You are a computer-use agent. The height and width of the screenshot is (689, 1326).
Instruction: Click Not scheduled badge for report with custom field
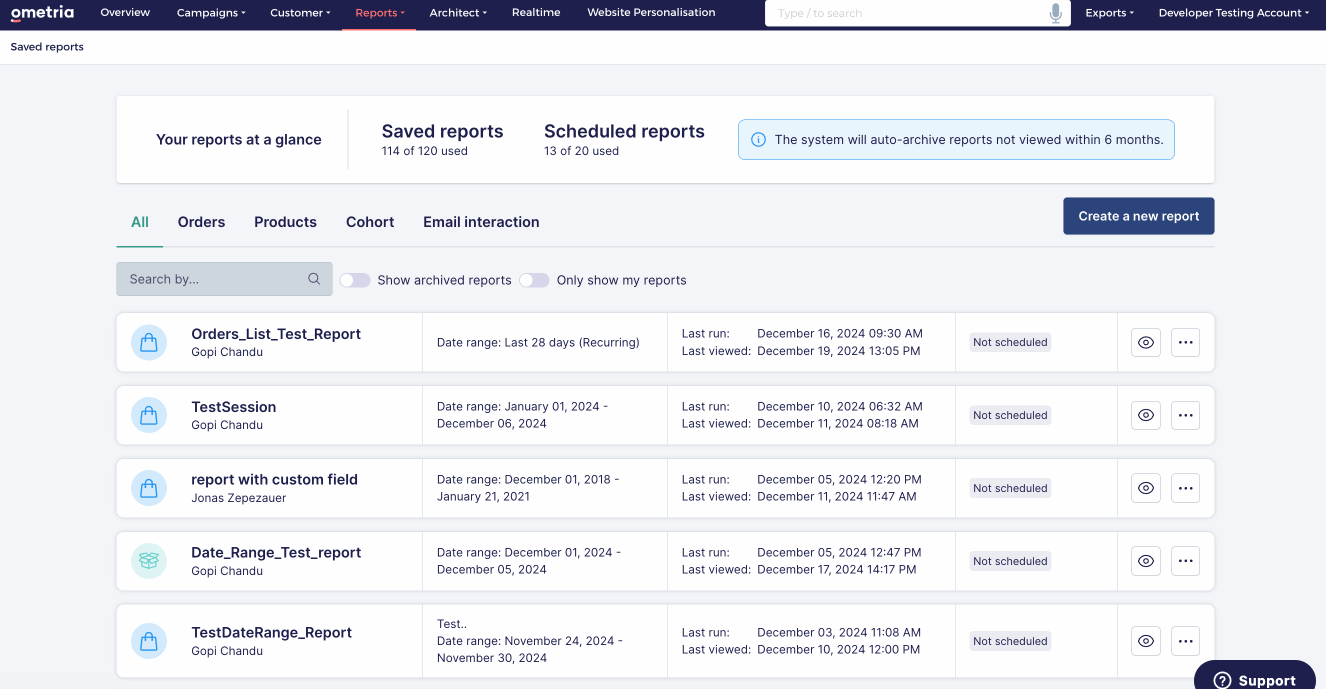pos(1010,488)
